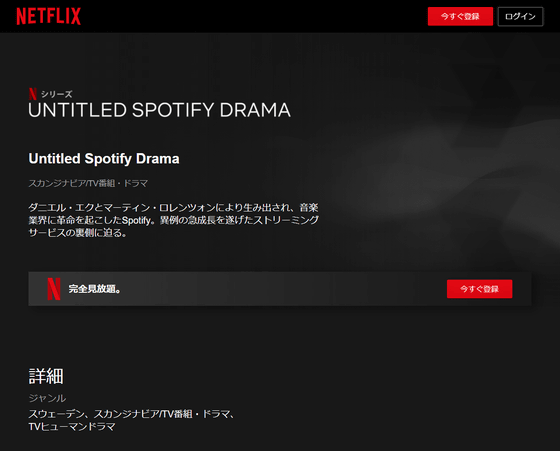Open the ログイン login button

pos(520,16)
